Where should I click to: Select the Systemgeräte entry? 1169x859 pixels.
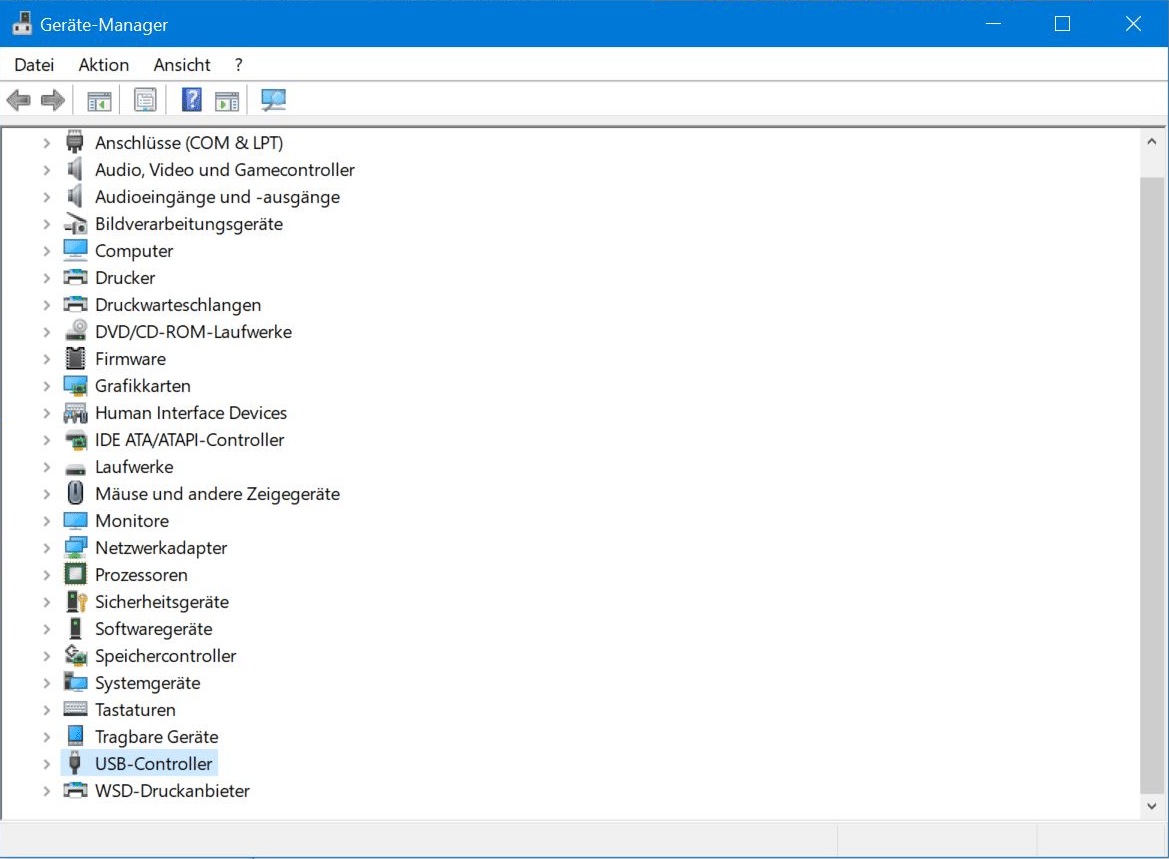[148, 683]
